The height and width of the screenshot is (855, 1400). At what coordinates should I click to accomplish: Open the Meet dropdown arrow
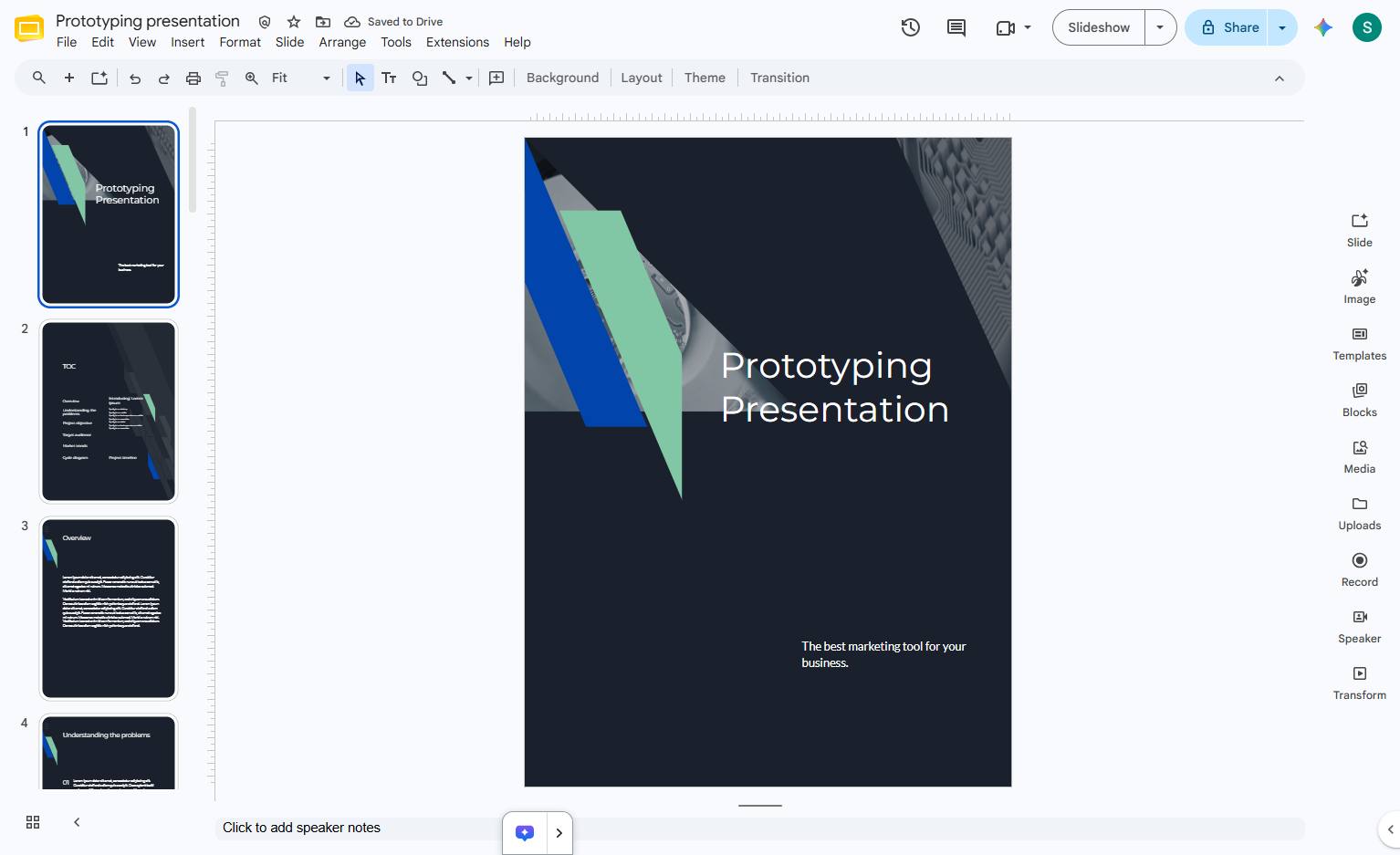pyautogui.click(x=1028, y=27)
